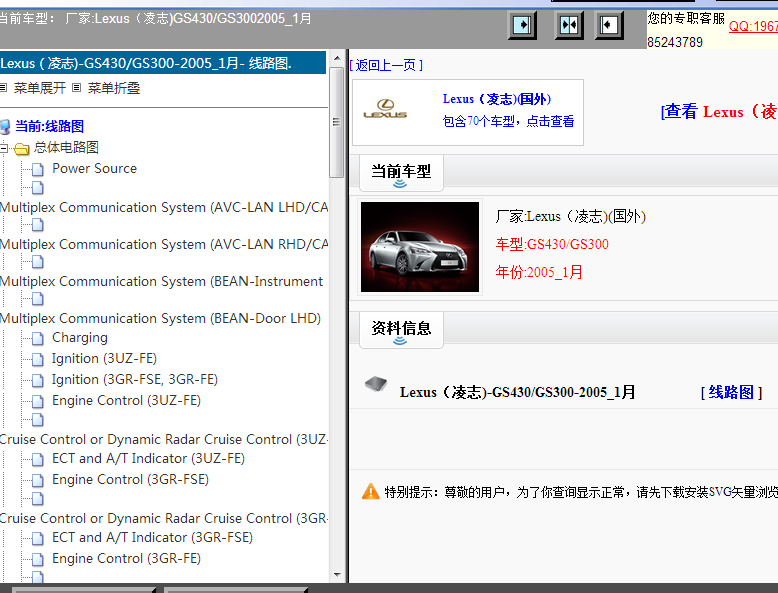Image resolution: width=778 pixels, height=593 pixels.
Task: Open Cruise Control or Dynamic Radar (3UZ) entry
Action: click(164, 440)
